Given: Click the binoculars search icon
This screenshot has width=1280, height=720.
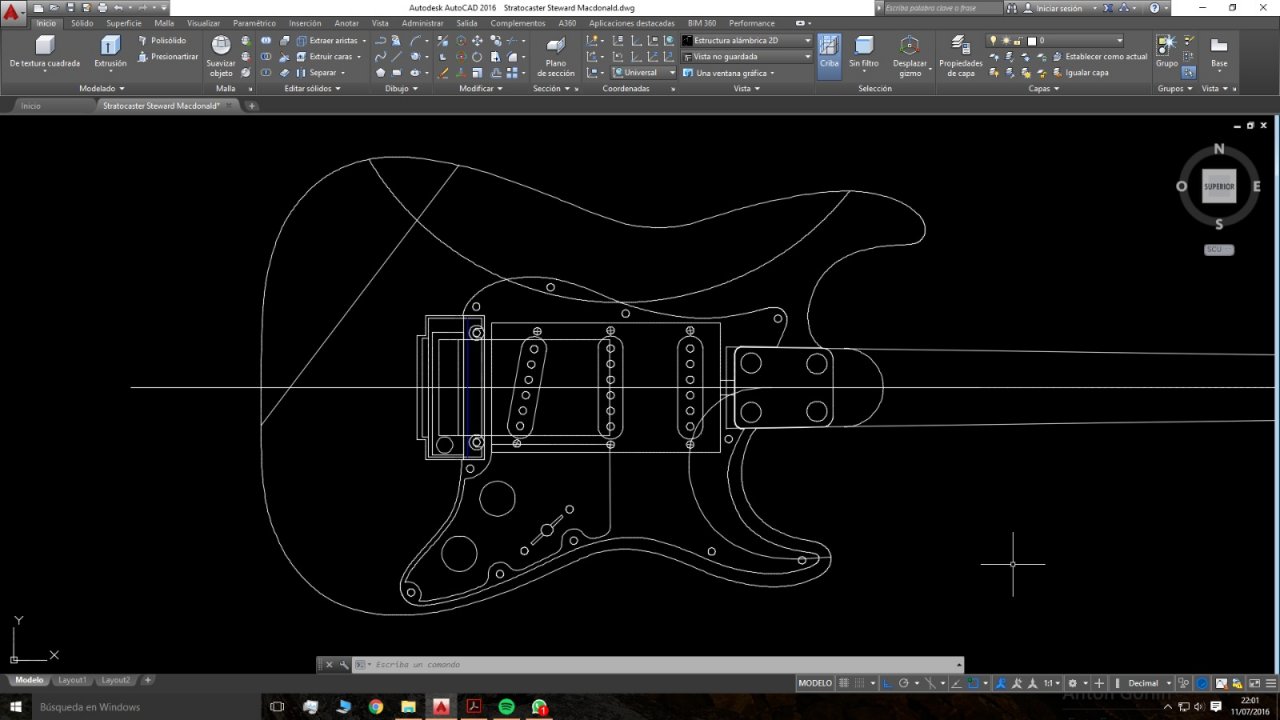Looking at the screenshot, I should (1011, 8).
